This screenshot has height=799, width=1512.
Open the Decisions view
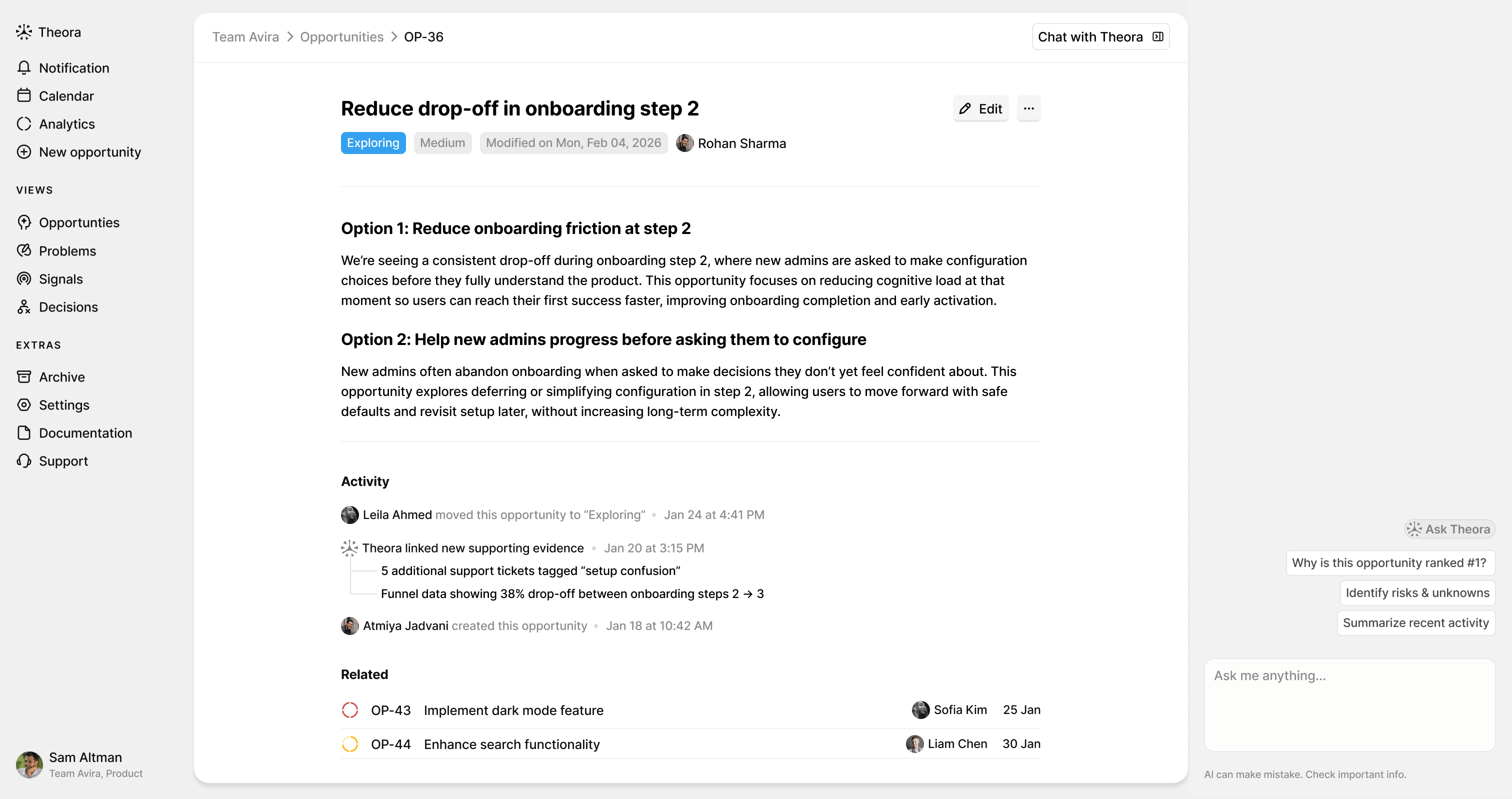(68, 307)
